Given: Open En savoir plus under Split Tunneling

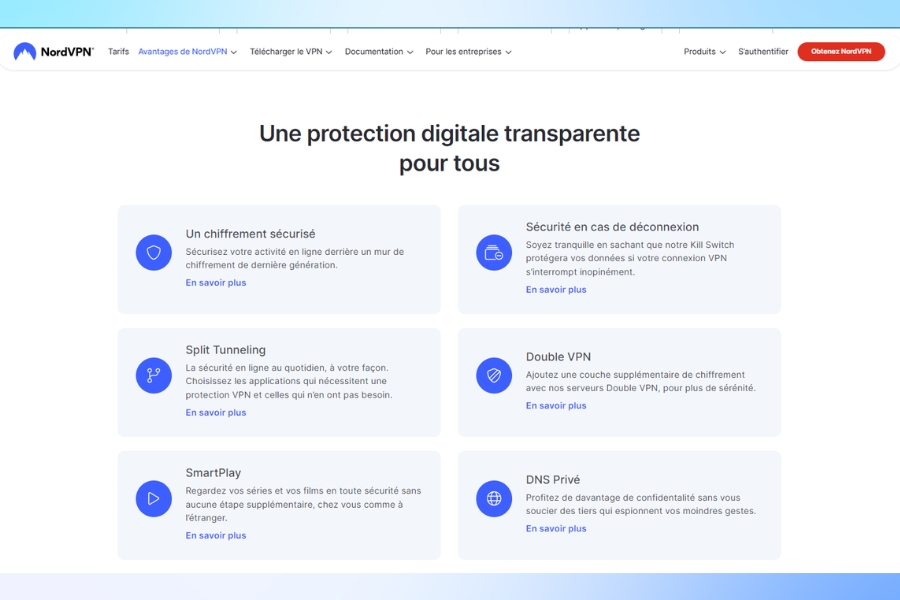Looking at the screenshot, I should [216, 412].
